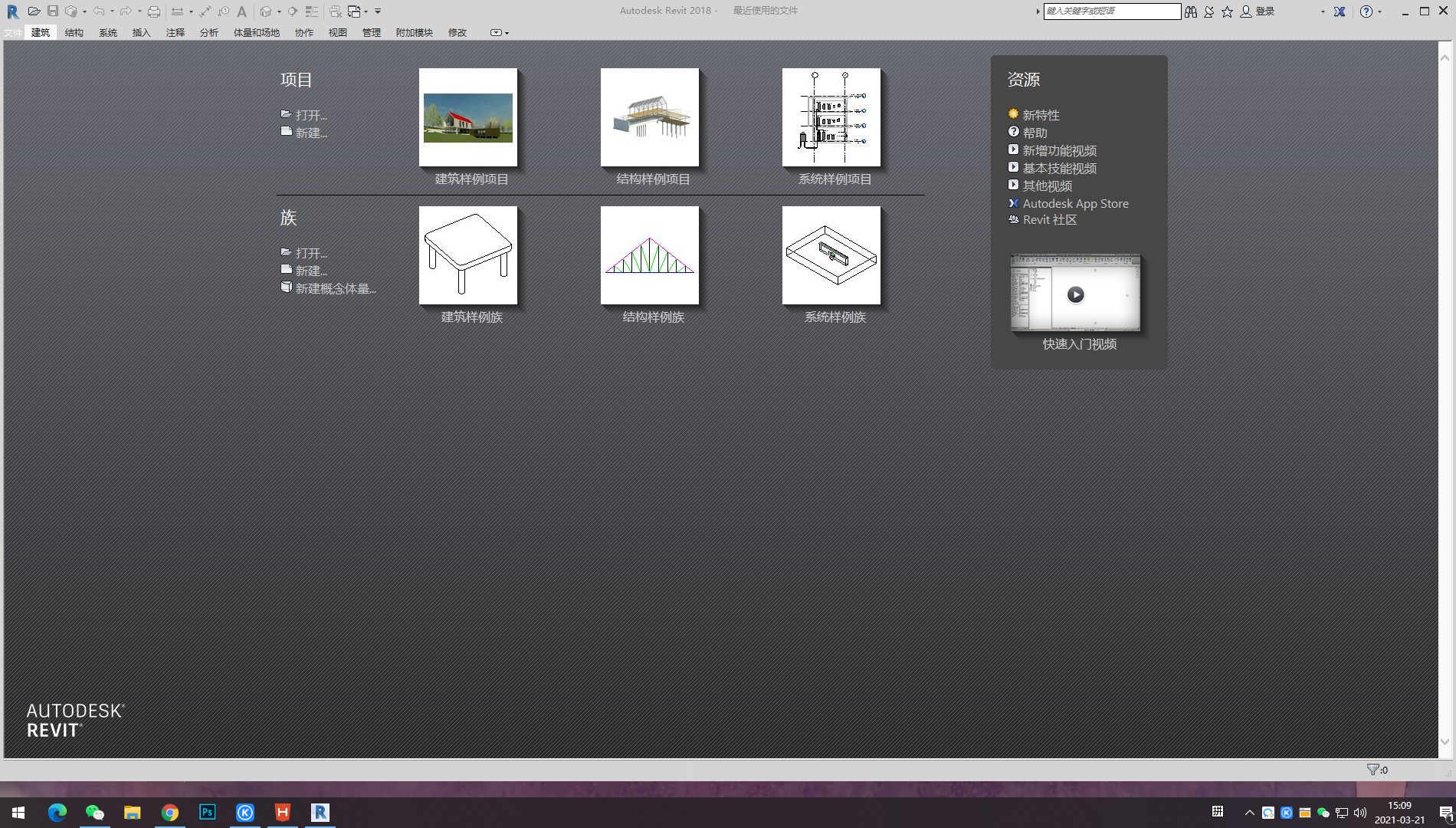
Task: Click the Thin Lines icon
Action: coord(312,11)
